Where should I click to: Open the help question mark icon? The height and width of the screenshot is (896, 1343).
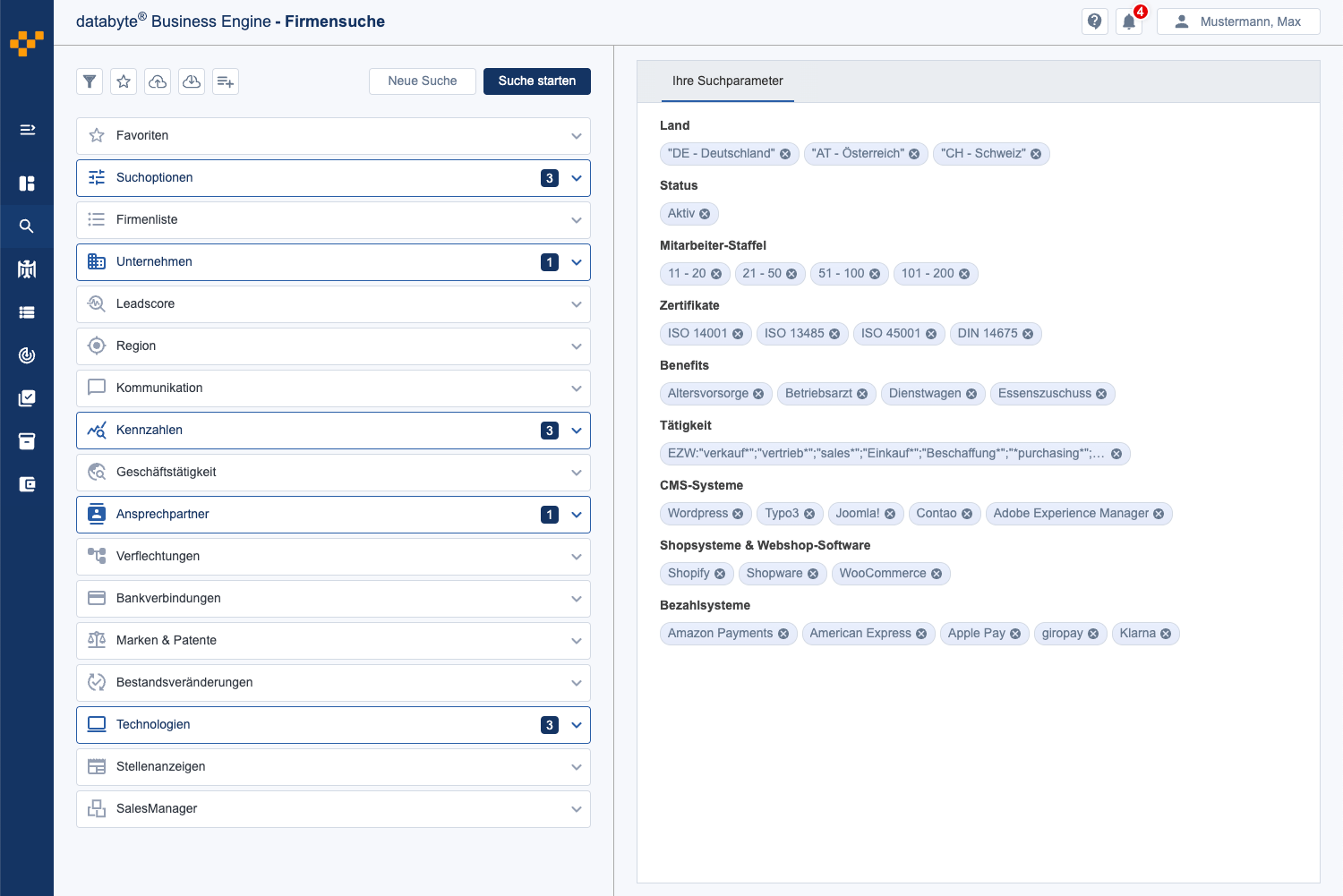tap(1094, 21)
